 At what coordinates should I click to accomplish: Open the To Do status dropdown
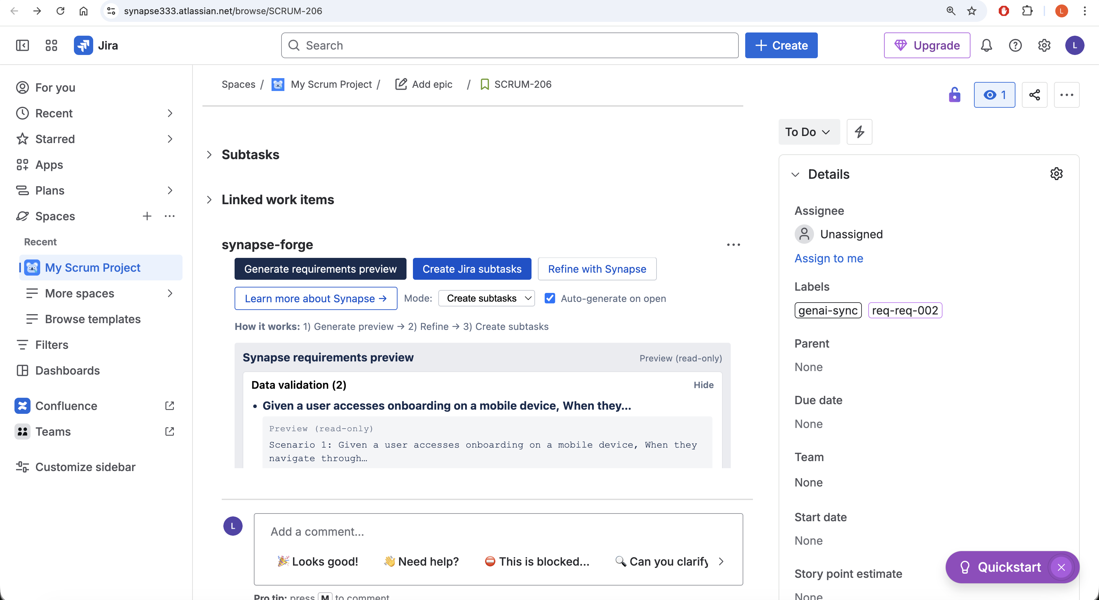click(x=807, y=132)
